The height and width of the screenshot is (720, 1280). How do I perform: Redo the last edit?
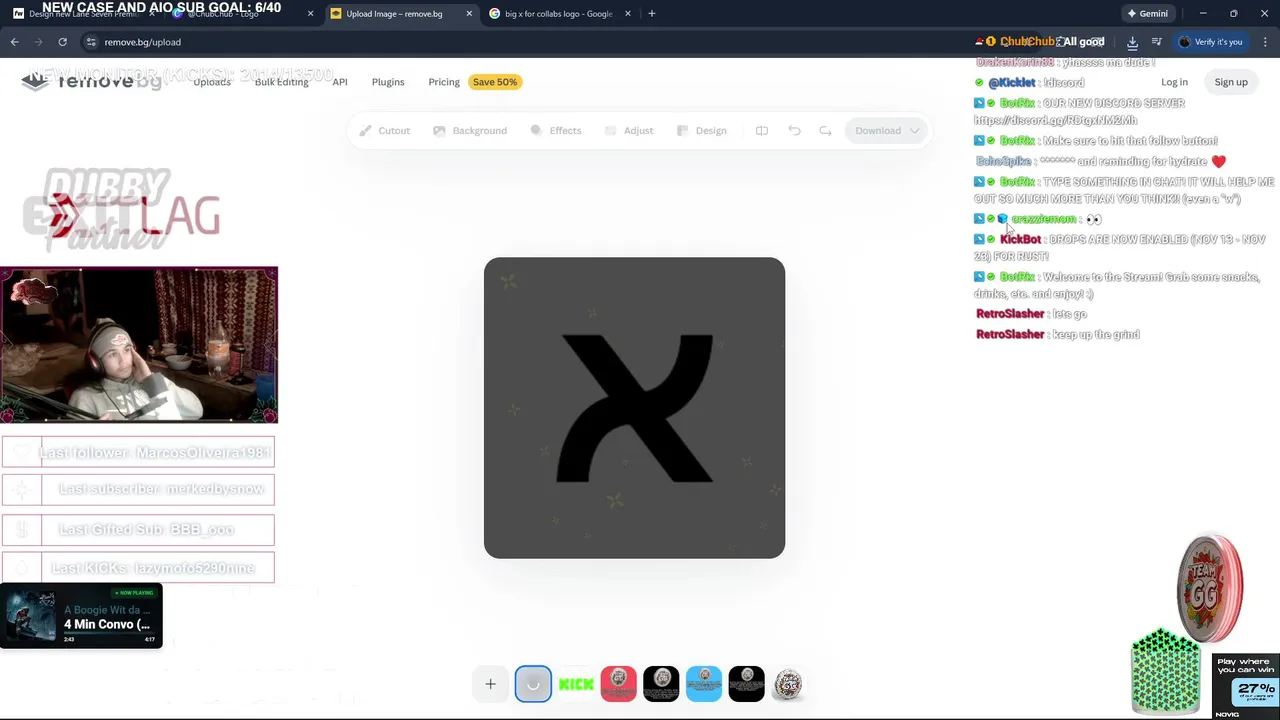825,131
